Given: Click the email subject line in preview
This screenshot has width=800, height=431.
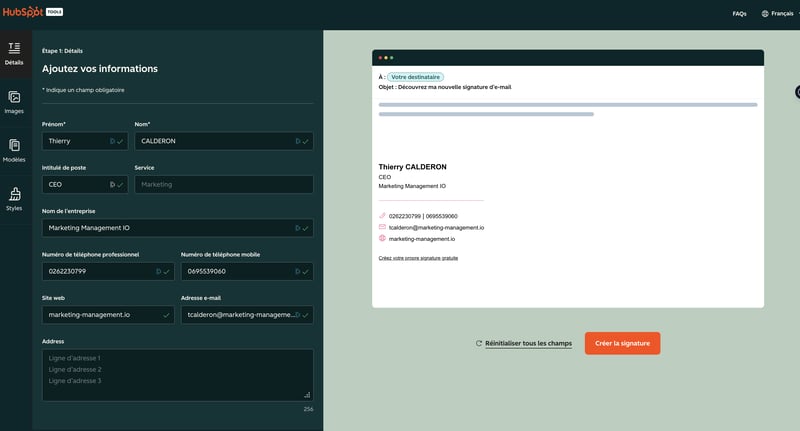Looking at the screenshot, I should click(x=445, y=87).
